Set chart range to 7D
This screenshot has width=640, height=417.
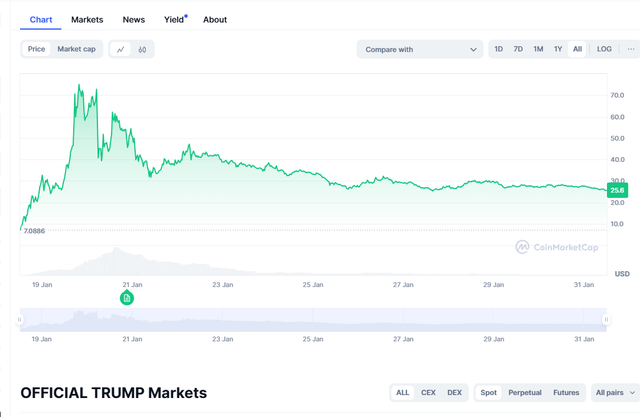[x=518, y=49]
